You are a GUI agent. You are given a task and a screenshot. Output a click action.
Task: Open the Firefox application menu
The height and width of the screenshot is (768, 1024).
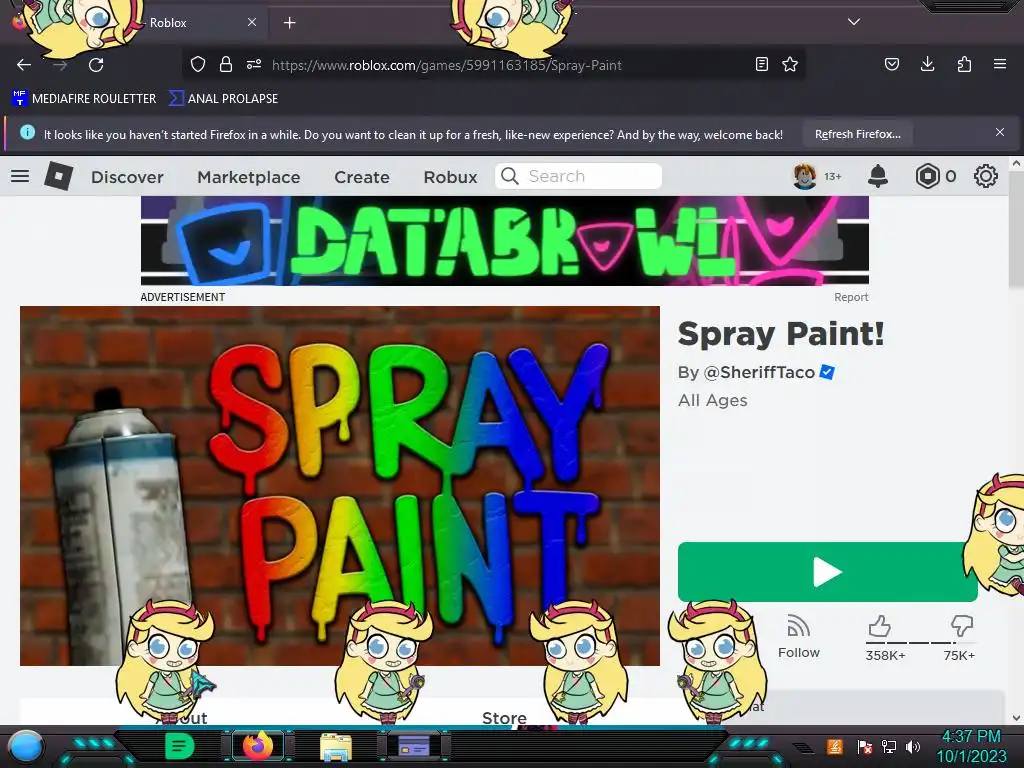pyautogui.click(x=1000, y=64)
